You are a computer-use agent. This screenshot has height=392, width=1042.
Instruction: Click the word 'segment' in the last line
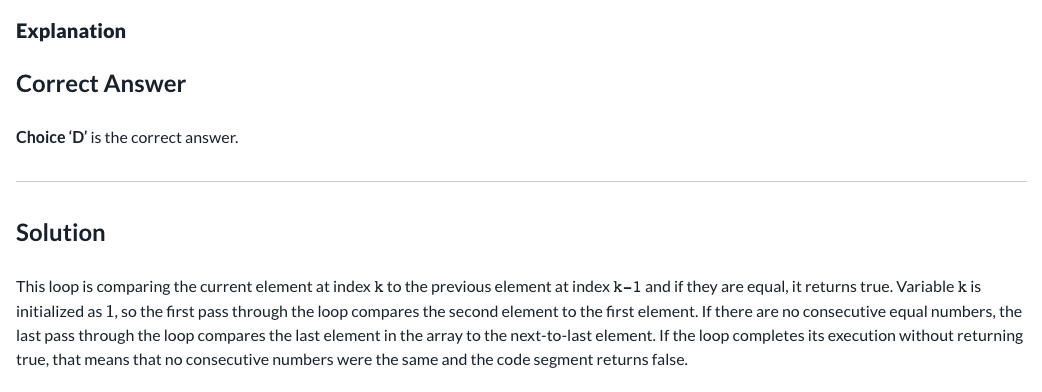tap(562, 360)
